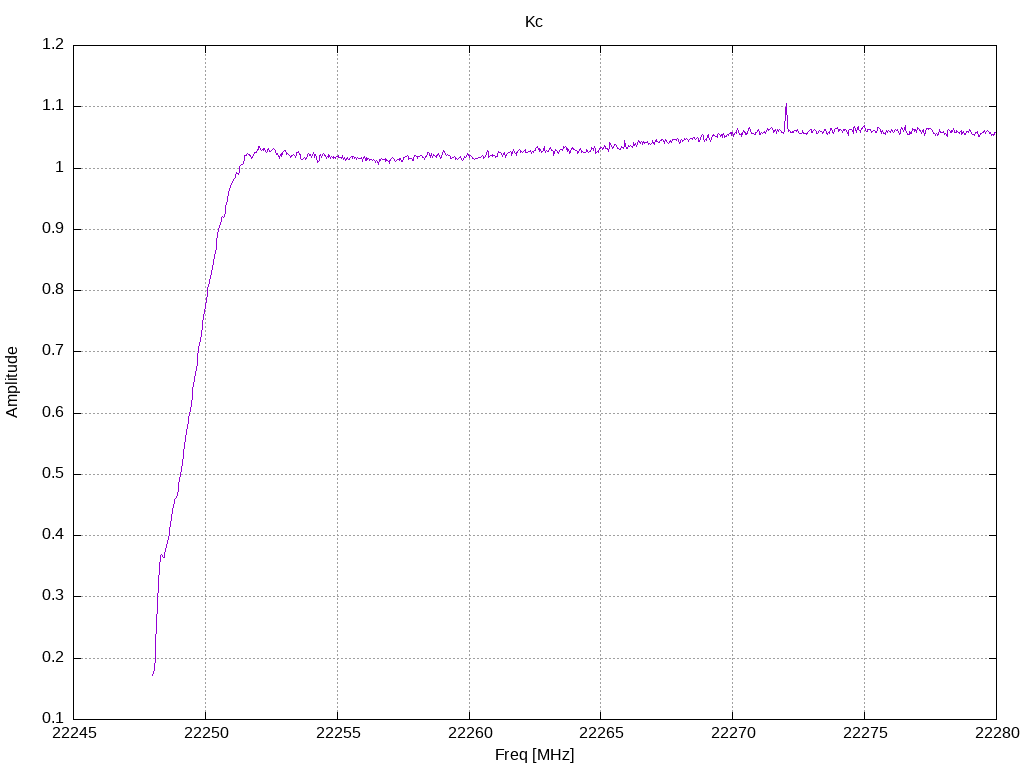Viewport: 1024px width, 768px height.
Task: Click x-axis tick label 22275
Action: point(865,733)
